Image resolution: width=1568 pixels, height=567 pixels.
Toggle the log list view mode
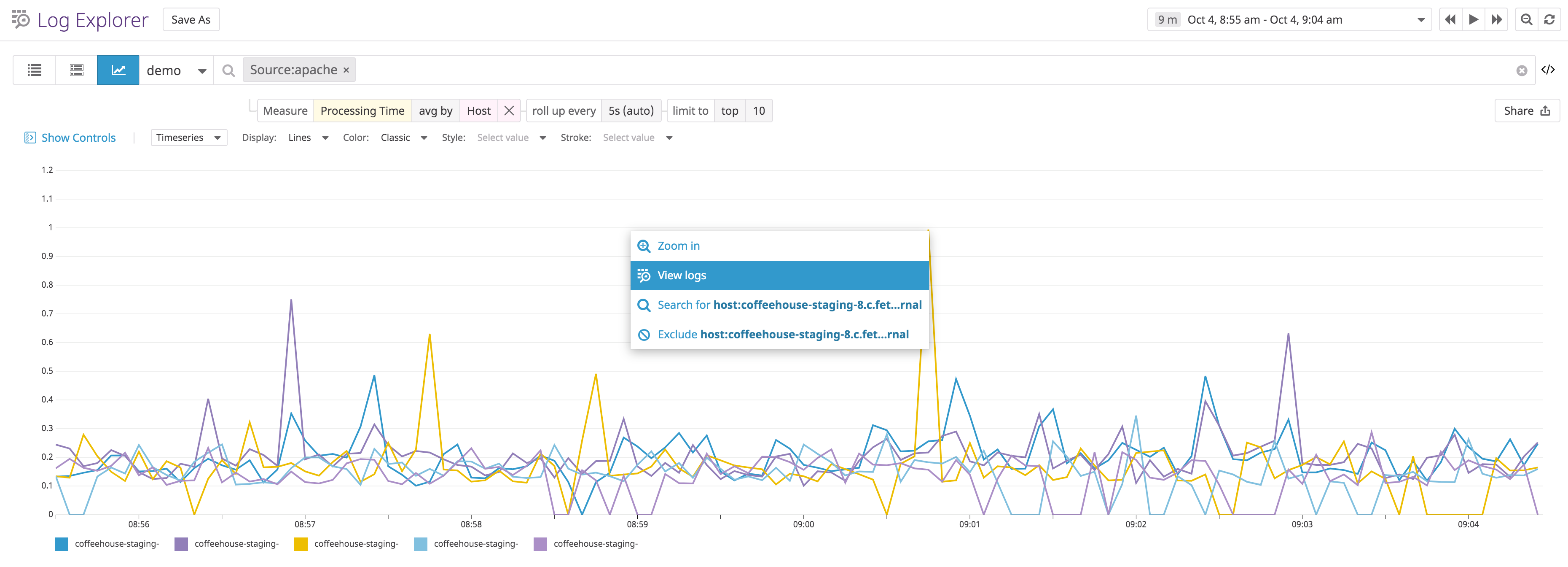pos(34,70)
